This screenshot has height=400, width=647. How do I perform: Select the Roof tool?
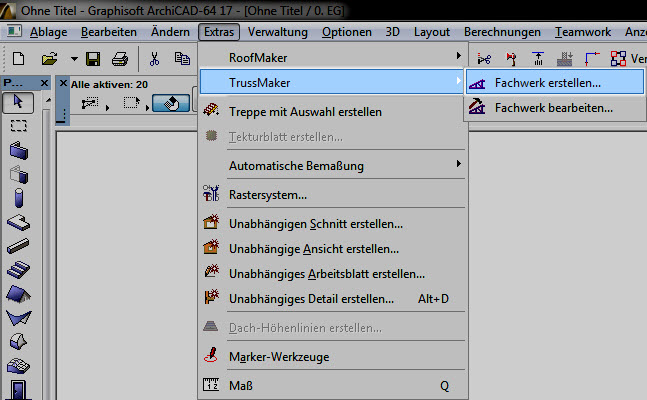19,294
